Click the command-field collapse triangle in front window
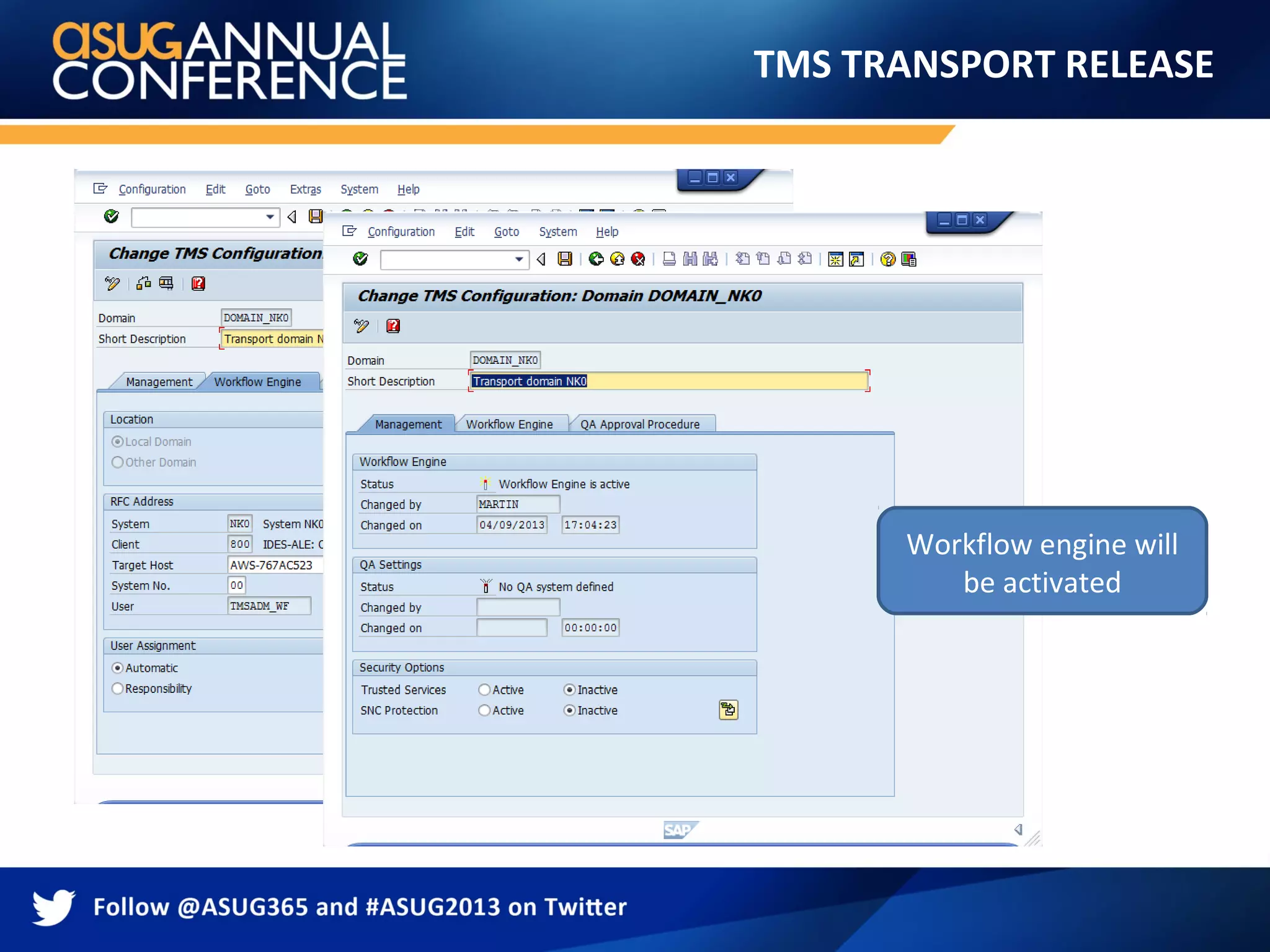 tap(541, 259)
